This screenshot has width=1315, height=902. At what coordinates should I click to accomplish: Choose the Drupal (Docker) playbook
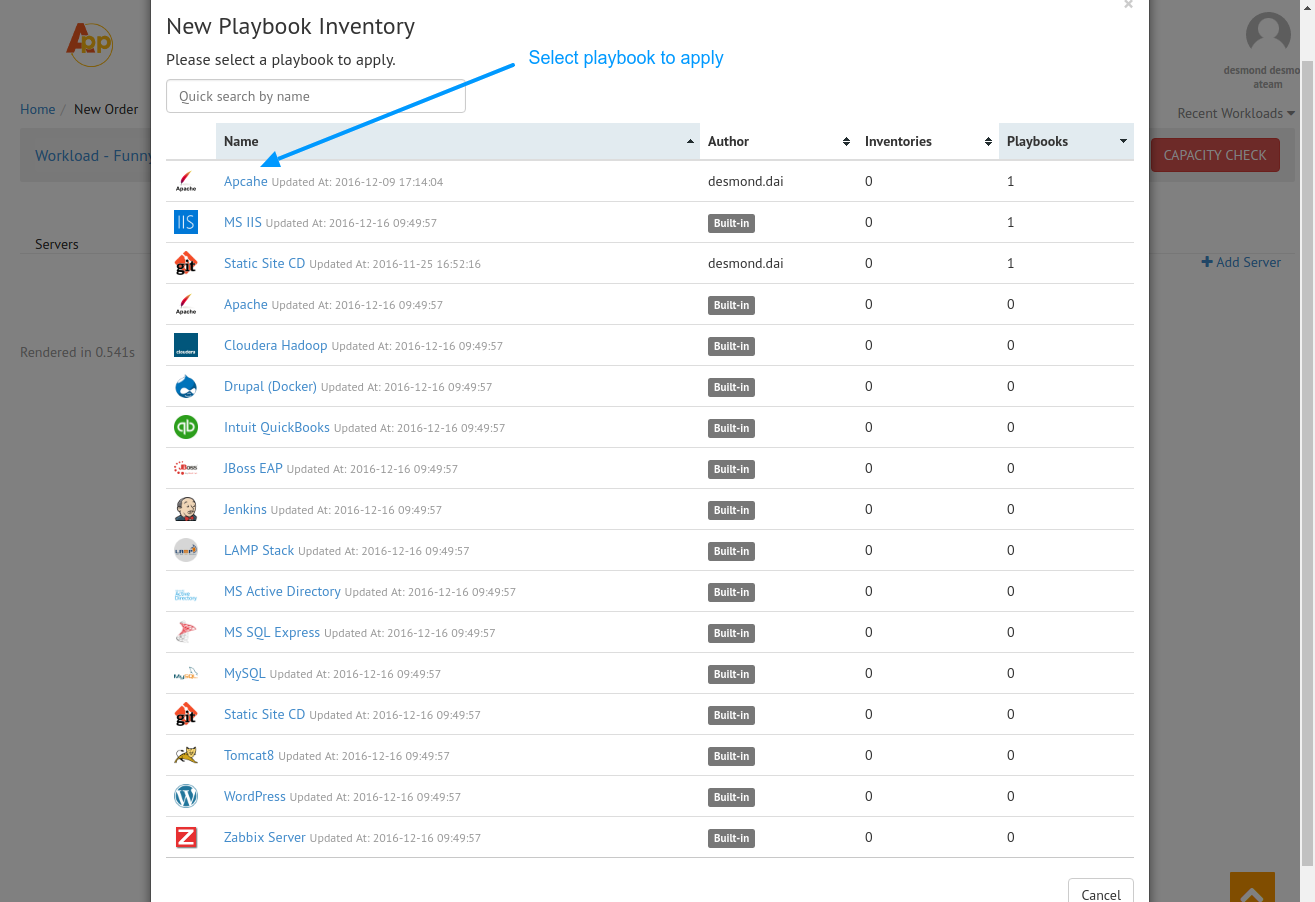(270, 386)
